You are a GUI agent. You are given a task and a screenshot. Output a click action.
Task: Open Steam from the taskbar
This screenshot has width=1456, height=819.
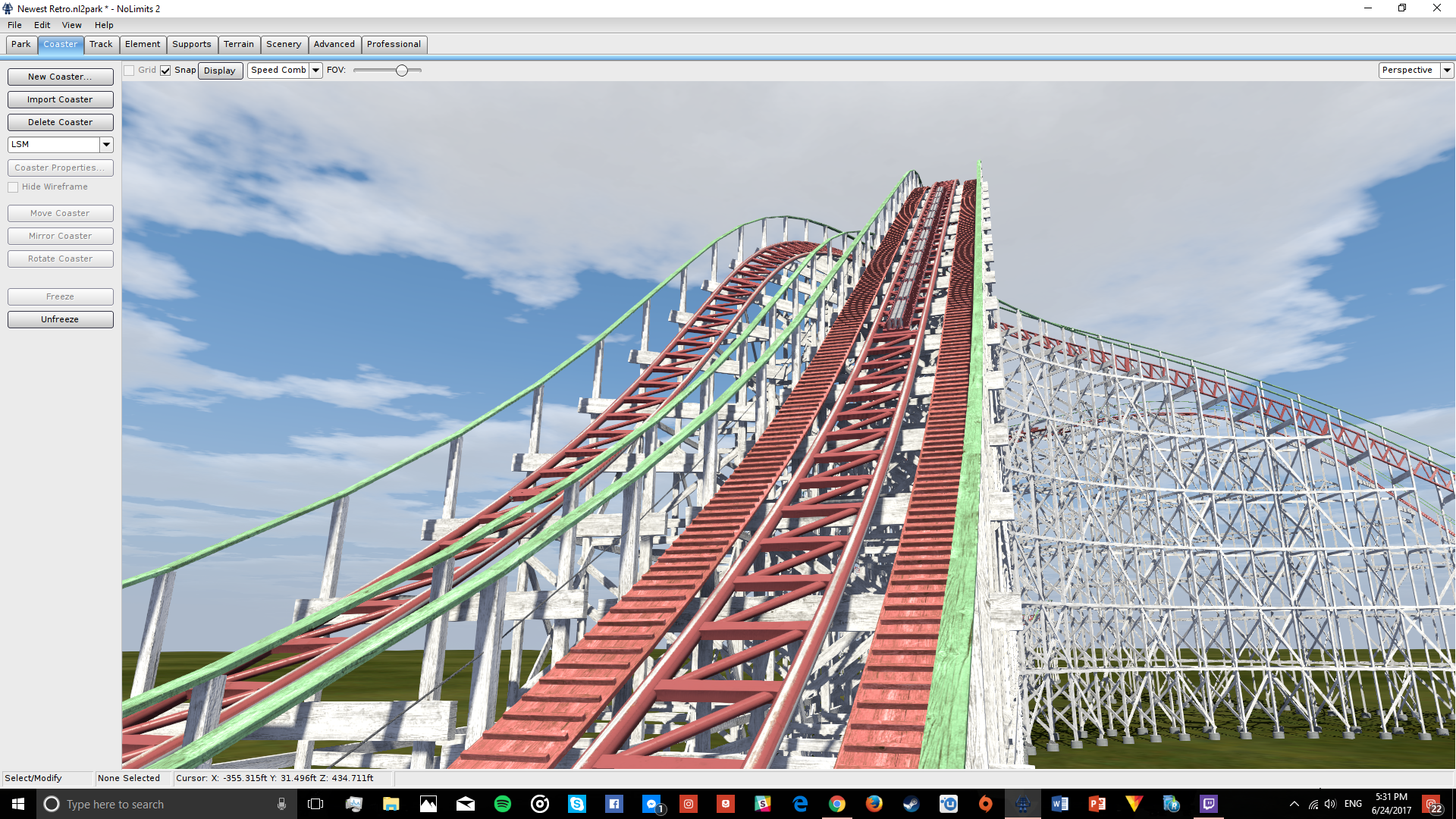click(x=911, y=804)
